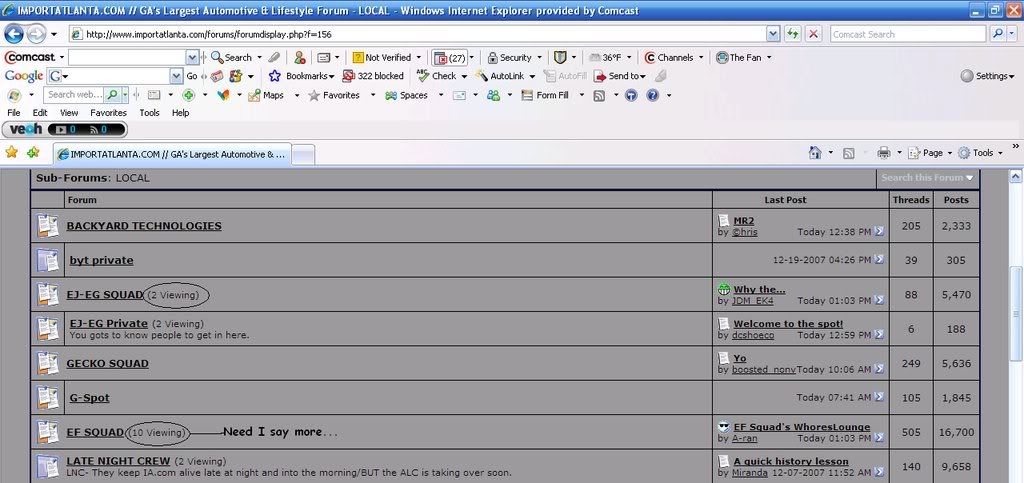Open the BACKYARD TECHNOLOGIES forum link
This screenshot has width=1024, height=483.
click(x=144, y=226)
